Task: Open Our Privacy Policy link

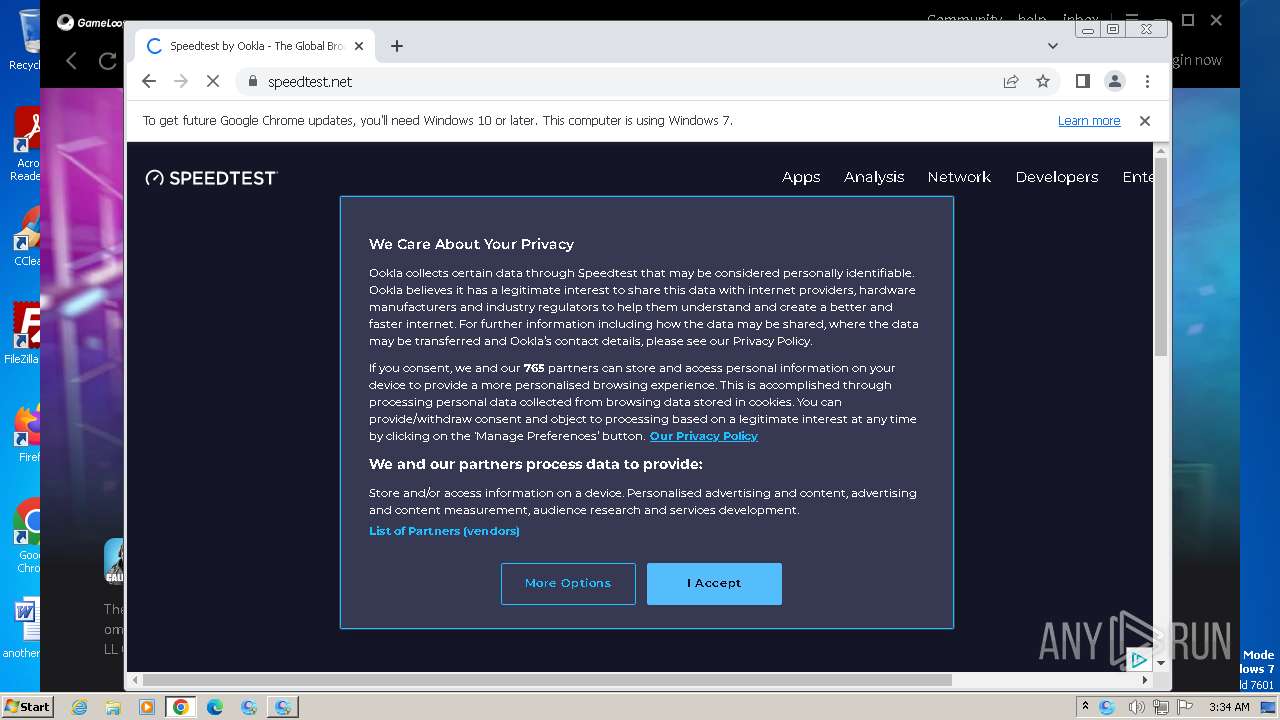Action: (x=704, y=436)
